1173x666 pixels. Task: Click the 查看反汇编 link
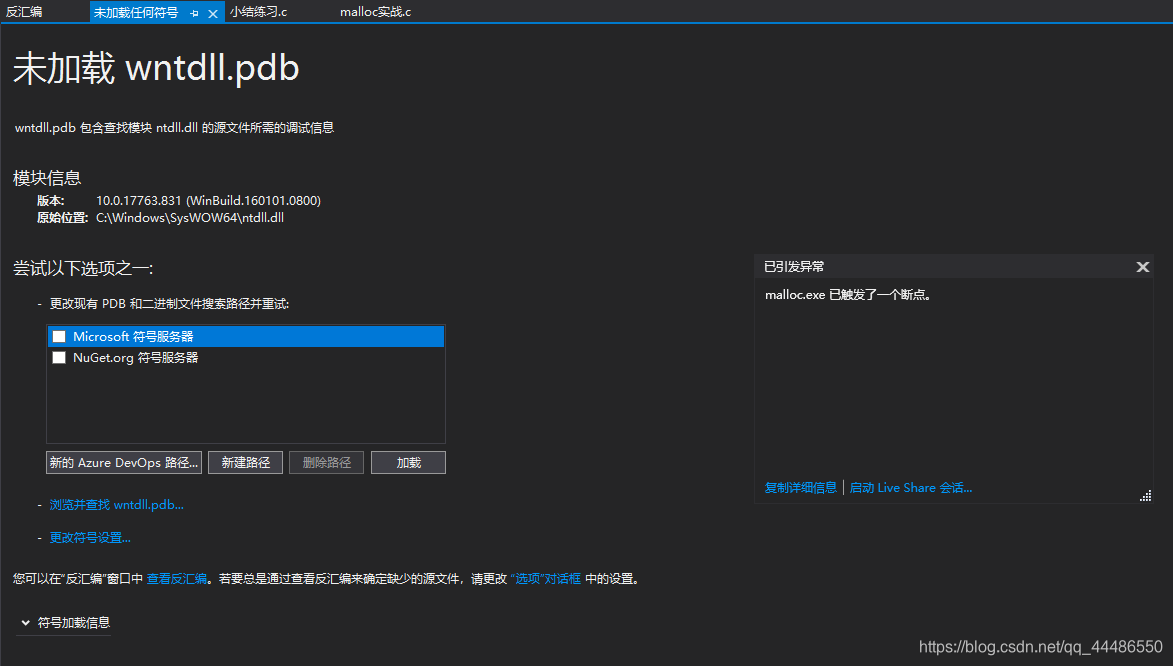click(x=177, y=579)
